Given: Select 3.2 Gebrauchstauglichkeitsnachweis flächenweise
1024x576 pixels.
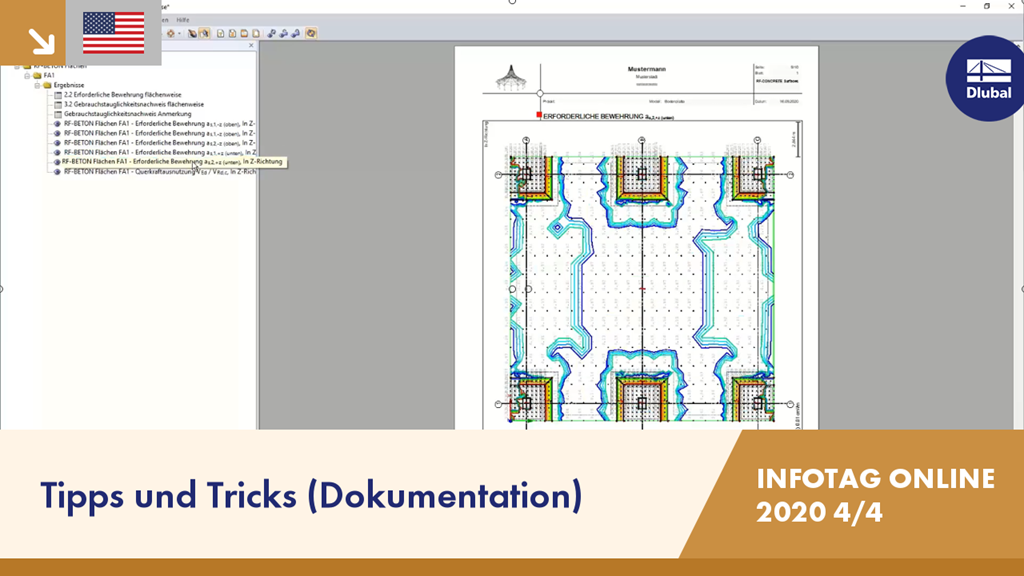Looking at the screenshot, I should point(134,104).
